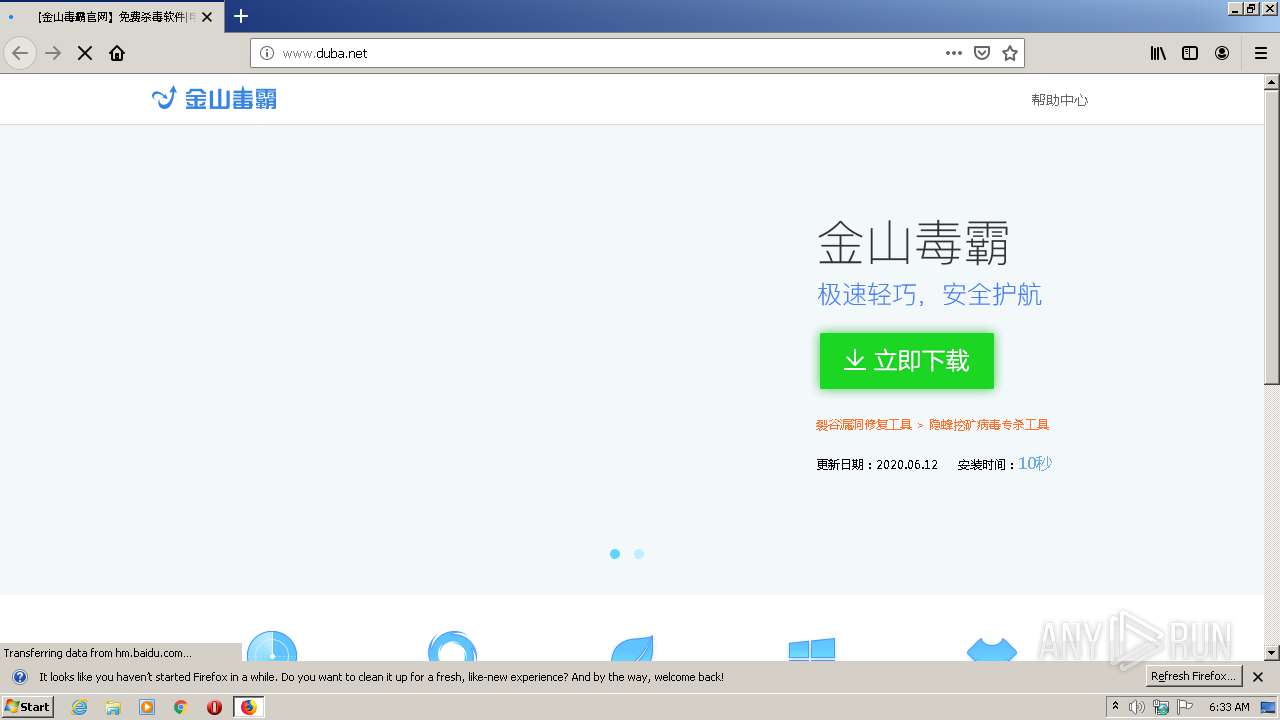Screen dimensions: 1280x720
Task: Click the 更新日期：2020.06.12 text
Action: (x=877, y=465)
